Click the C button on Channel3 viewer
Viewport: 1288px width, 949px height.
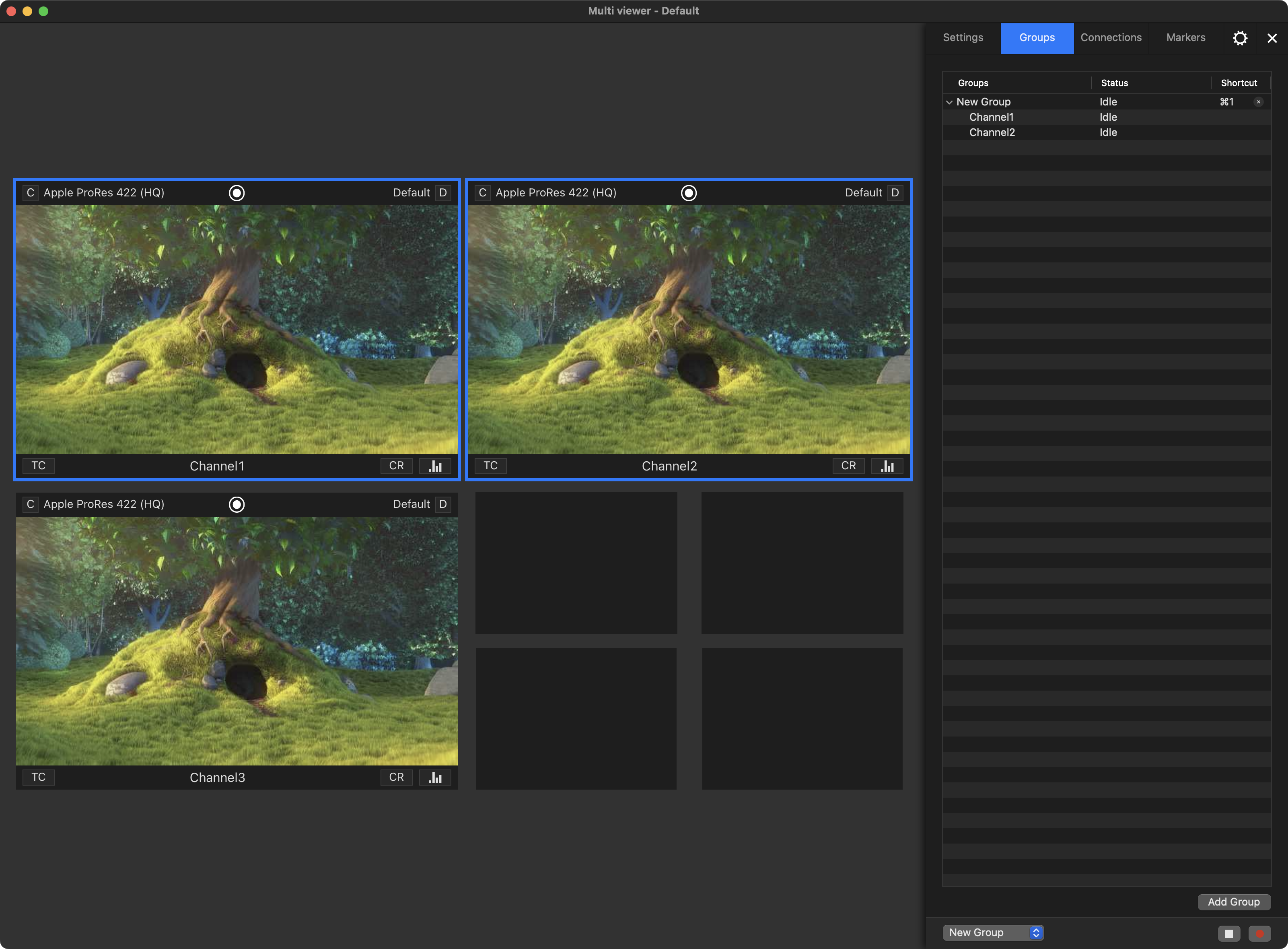31,504
